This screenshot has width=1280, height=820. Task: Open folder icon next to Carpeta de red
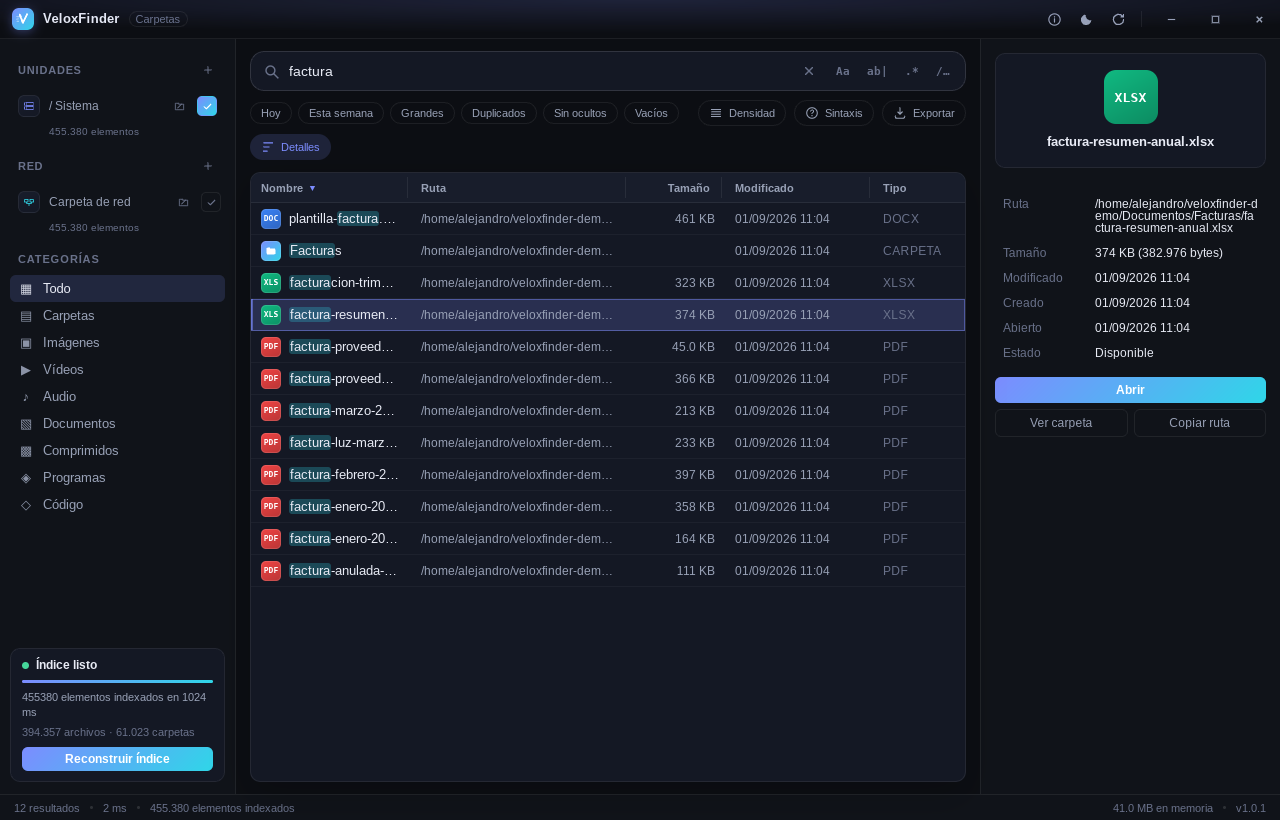pyautogui.click(x=184, y=202)
